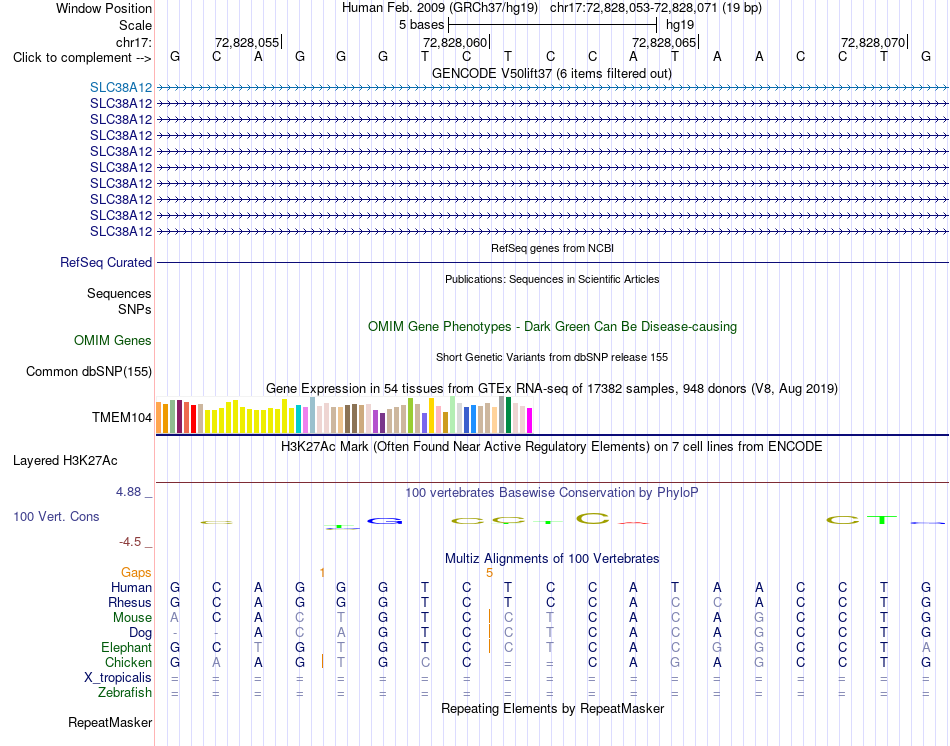
Task: Click the RepeatMasker track label
Action: tap(110, 722)
